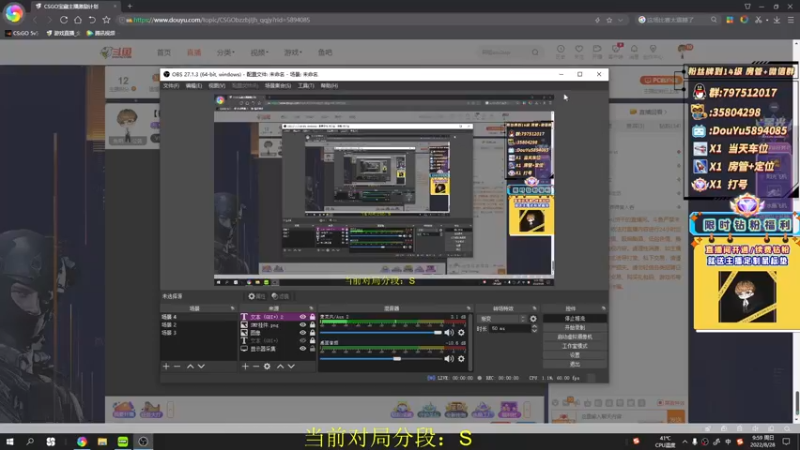Toggle lock on 文本 (GDI+) 2 source
Image resolution: width=800 pixels, height=450 pixels.
tap(312, 317)
